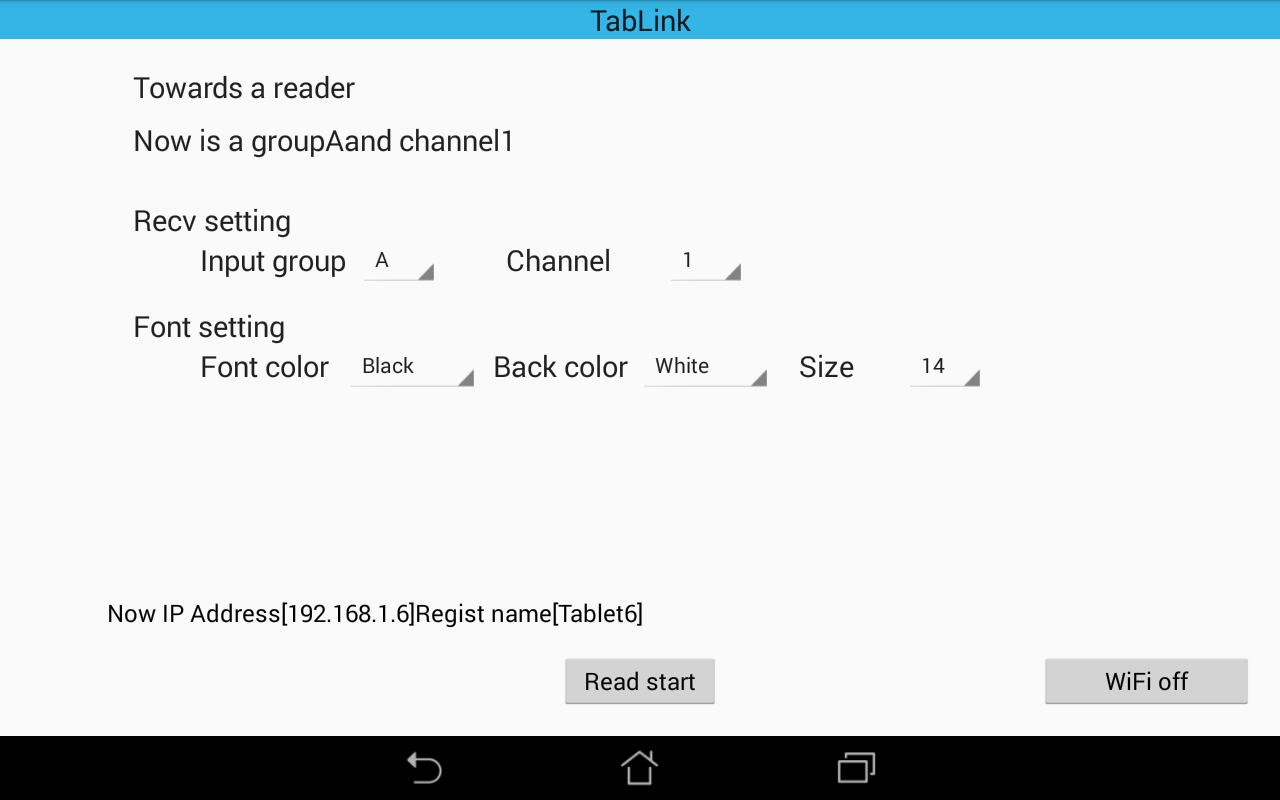The height and width of the screenshot is (800, 1280).
Task: Click the Font color label
Action: 264,367
